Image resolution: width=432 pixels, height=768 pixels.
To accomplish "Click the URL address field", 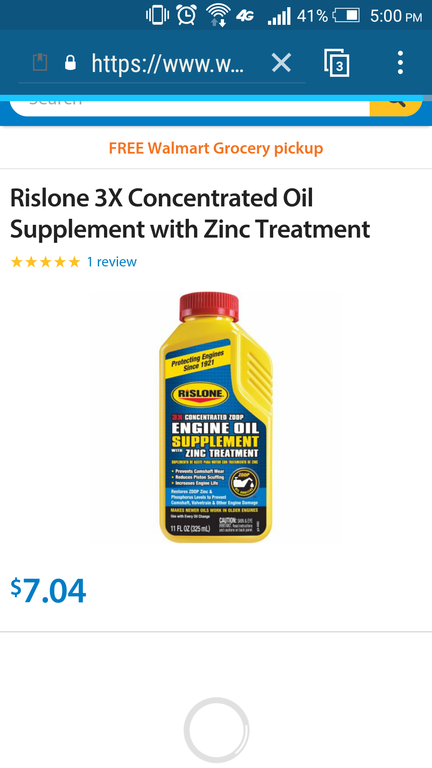I will [167, 63].
